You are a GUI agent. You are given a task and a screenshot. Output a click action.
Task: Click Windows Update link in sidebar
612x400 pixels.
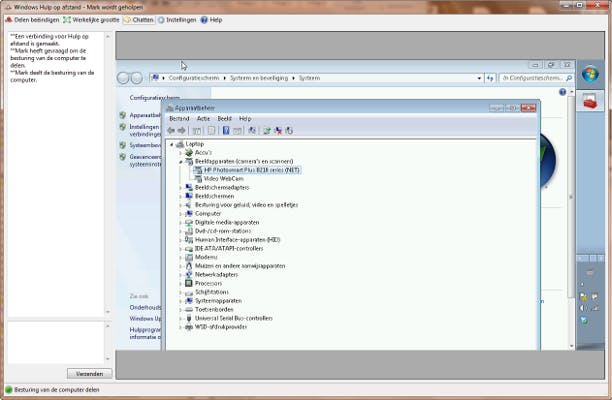coord(145,319)
